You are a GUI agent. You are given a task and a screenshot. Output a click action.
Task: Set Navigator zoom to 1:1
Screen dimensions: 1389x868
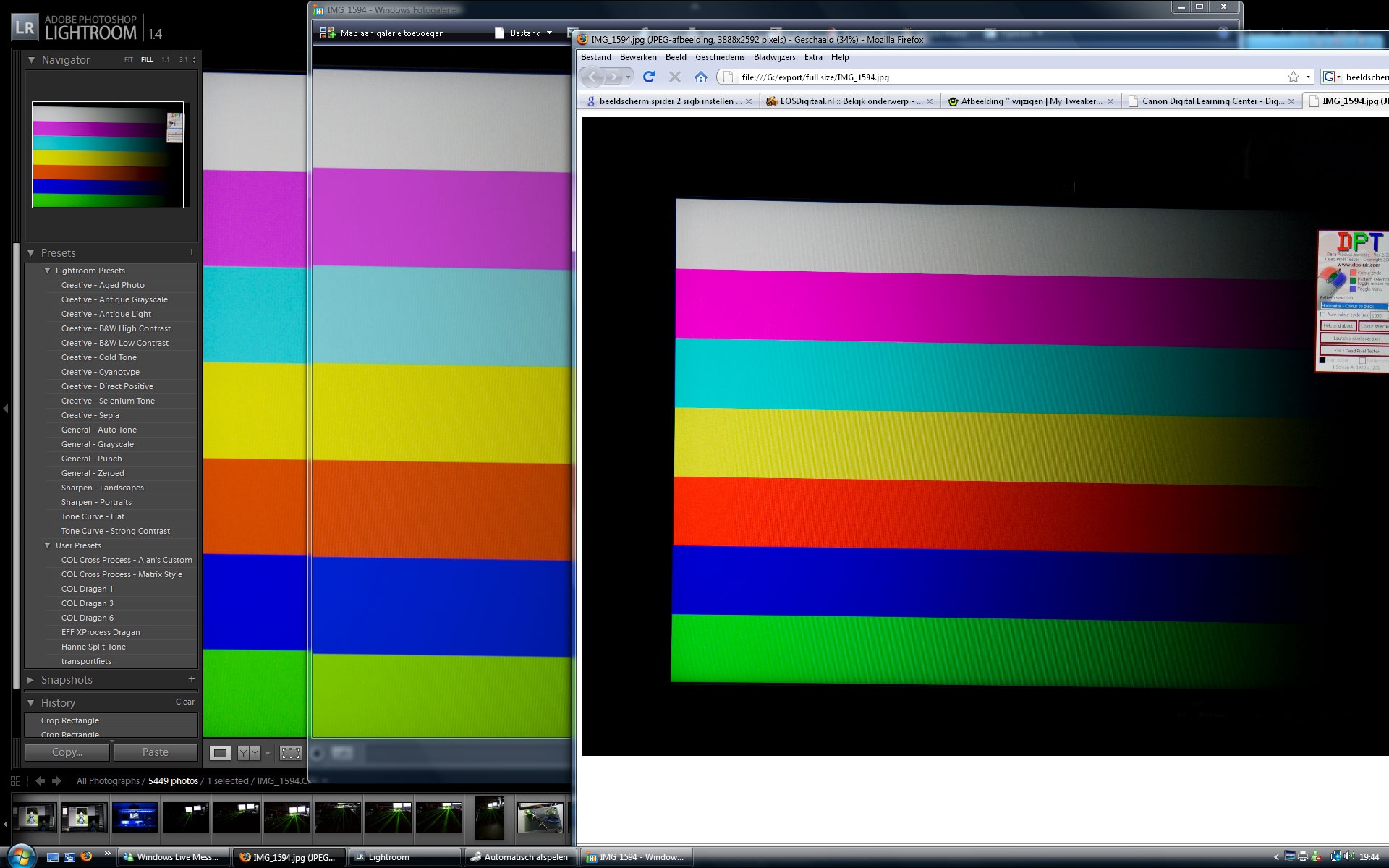(166, 60)
